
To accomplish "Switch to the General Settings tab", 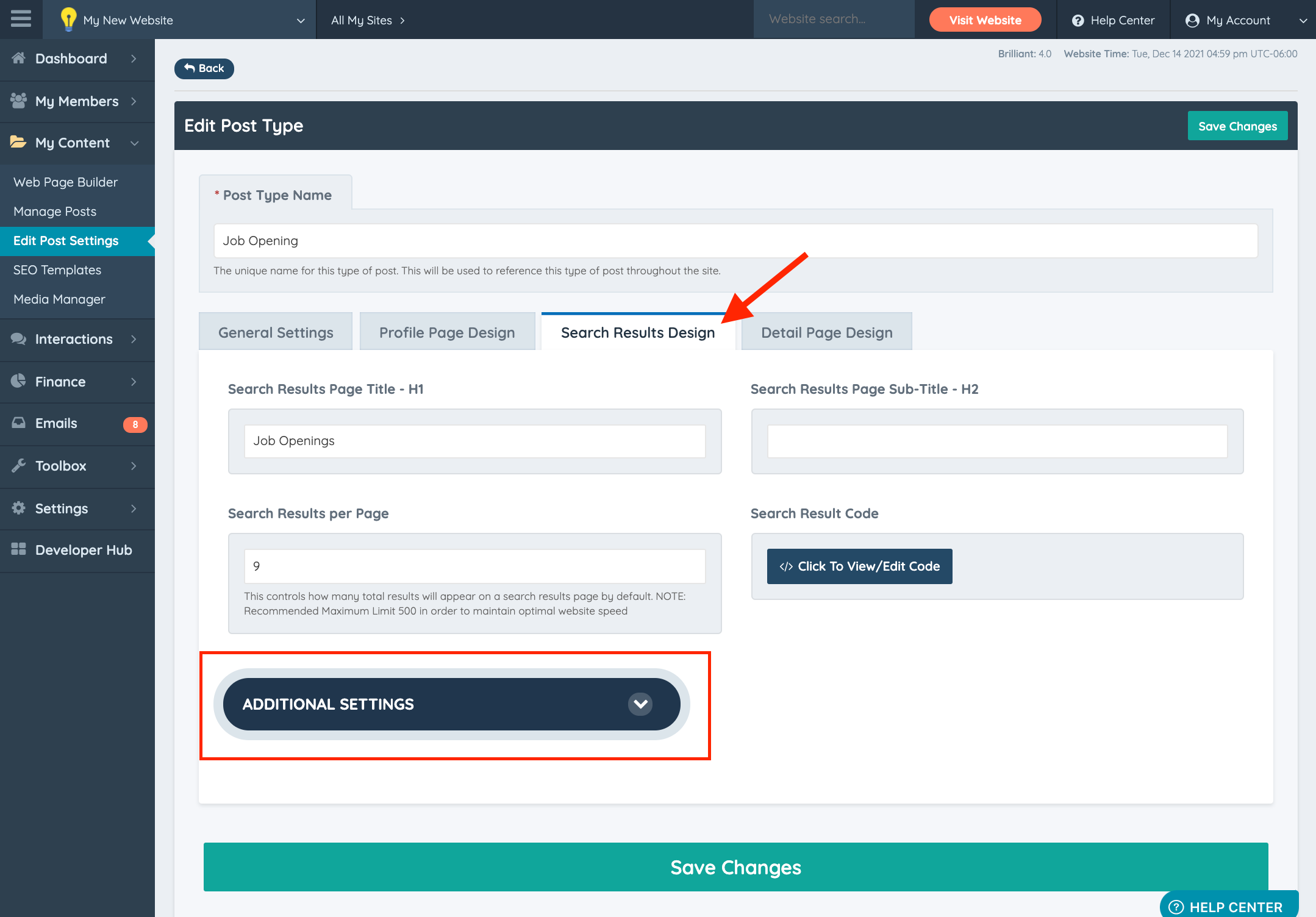I will point(276,332).
